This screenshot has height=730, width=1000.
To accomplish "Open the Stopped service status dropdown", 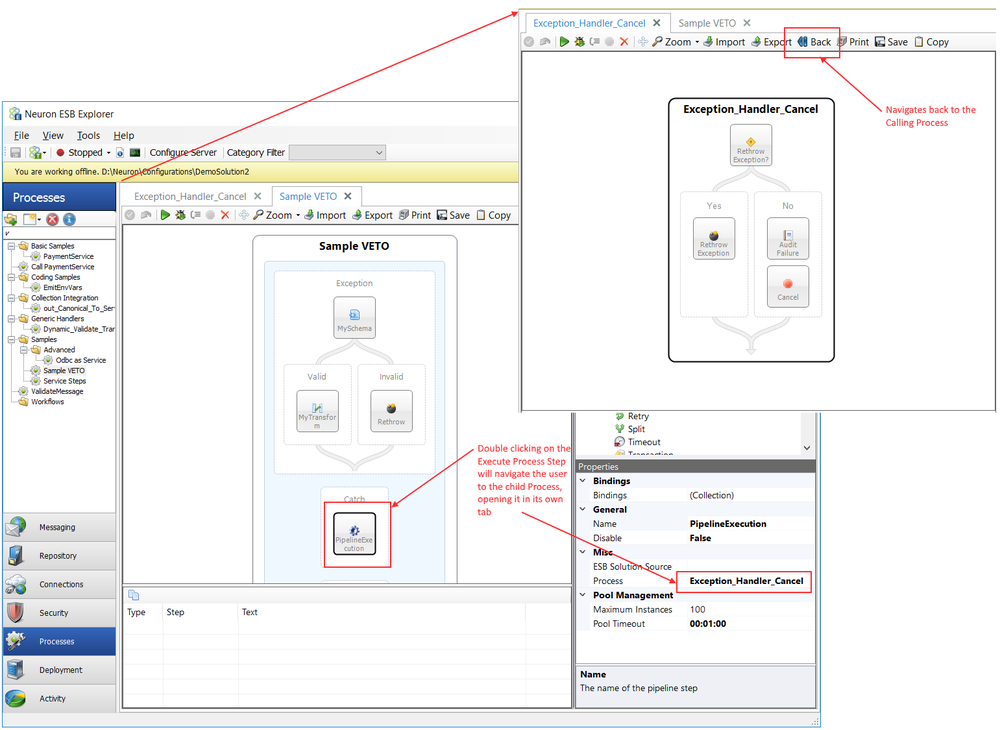I will click(x=108, y=153).
